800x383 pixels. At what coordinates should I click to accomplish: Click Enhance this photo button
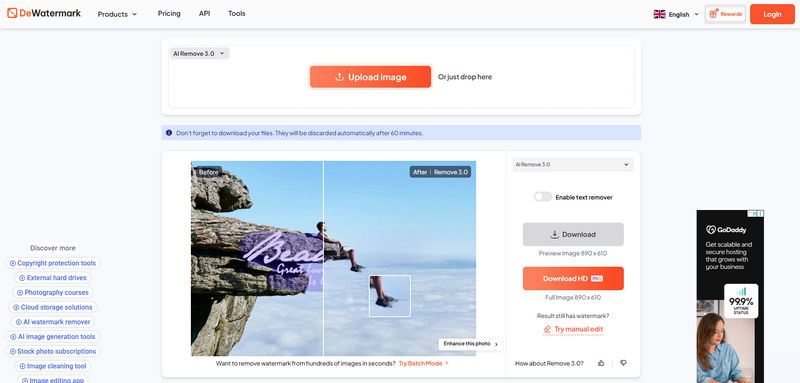(x=470, y=344)
